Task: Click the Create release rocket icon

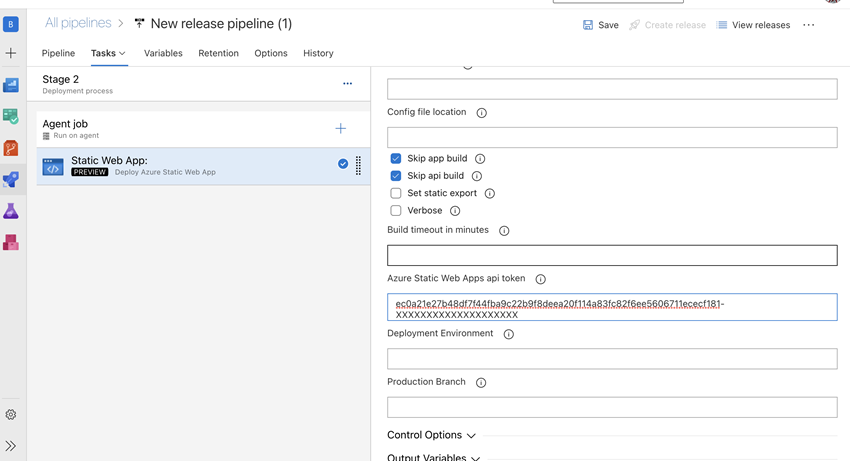Action: (x=634, y=25)
